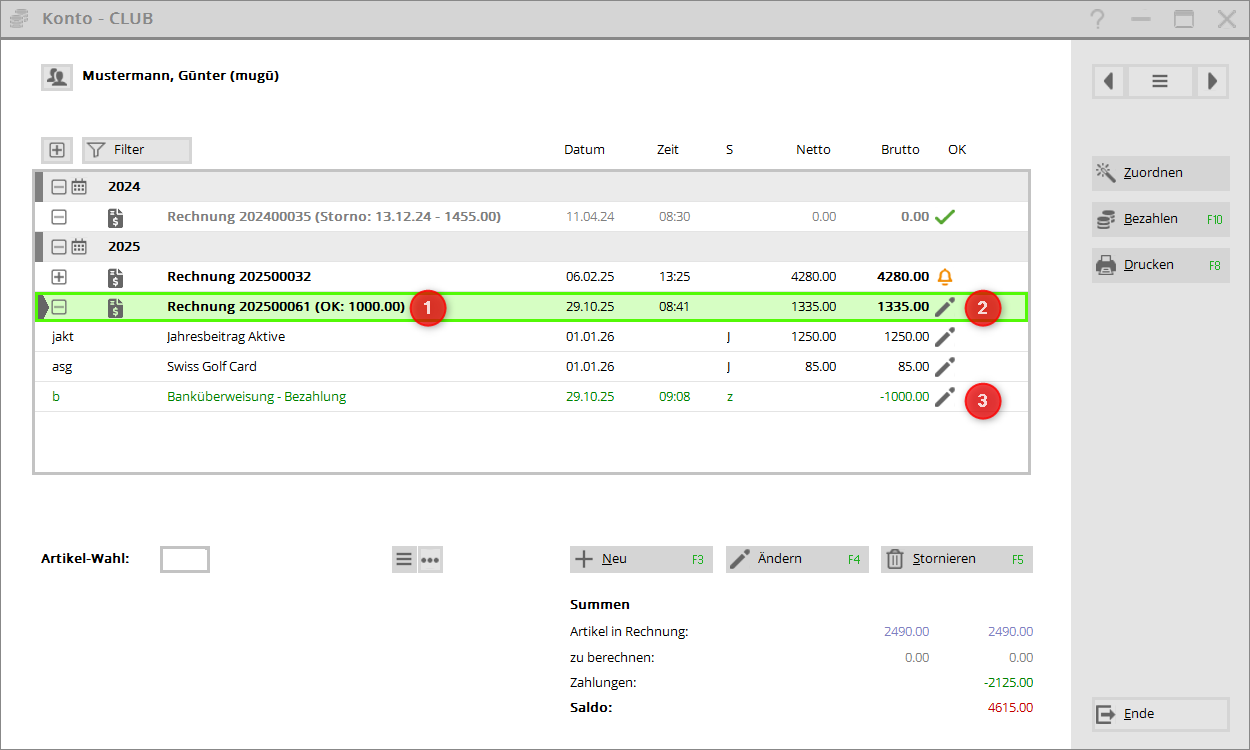Open the Filter button
The image size is (1250, 750).
pos(136,150)
